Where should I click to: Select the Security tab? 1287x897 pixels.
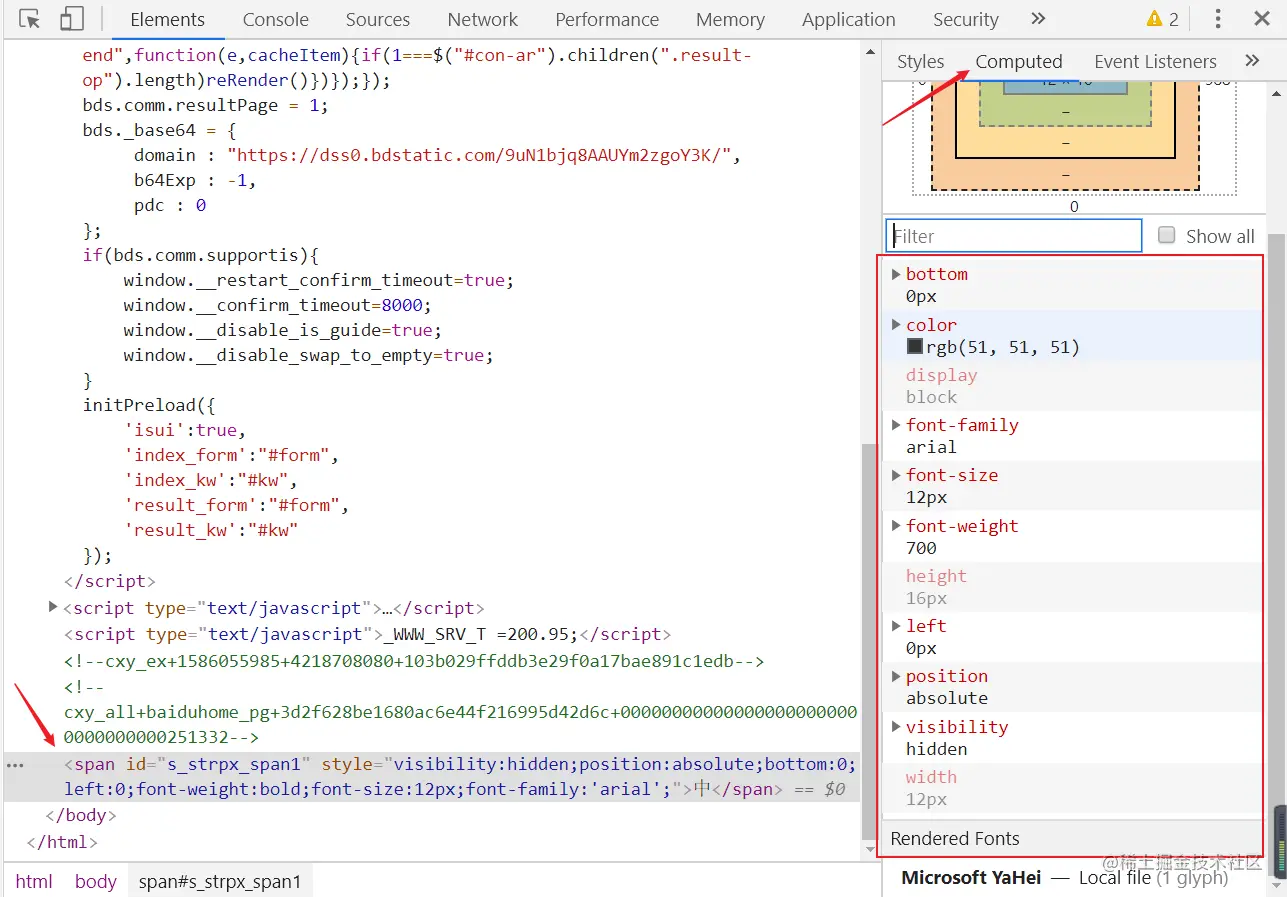[x=966, y=19]
